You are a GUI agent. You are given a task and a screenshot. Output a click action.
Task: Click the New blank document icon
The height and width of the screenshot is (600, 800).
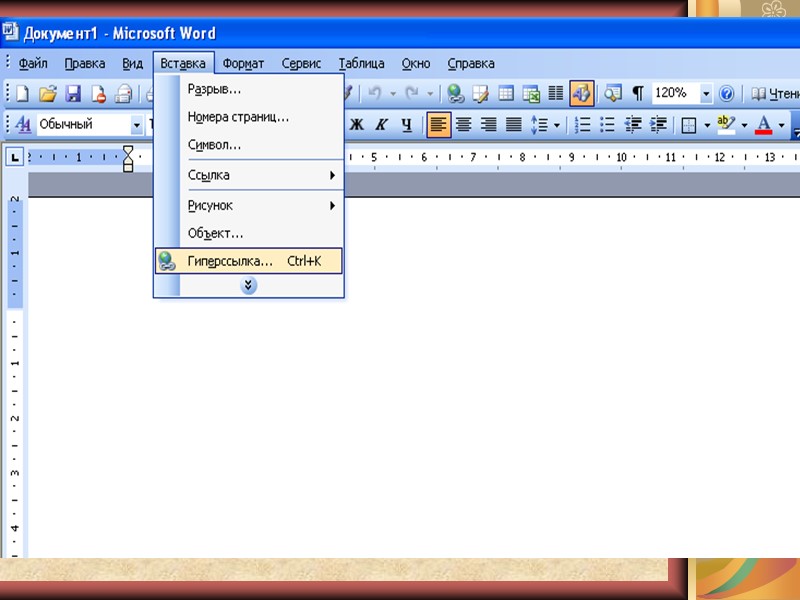click(x=22, y=94)
